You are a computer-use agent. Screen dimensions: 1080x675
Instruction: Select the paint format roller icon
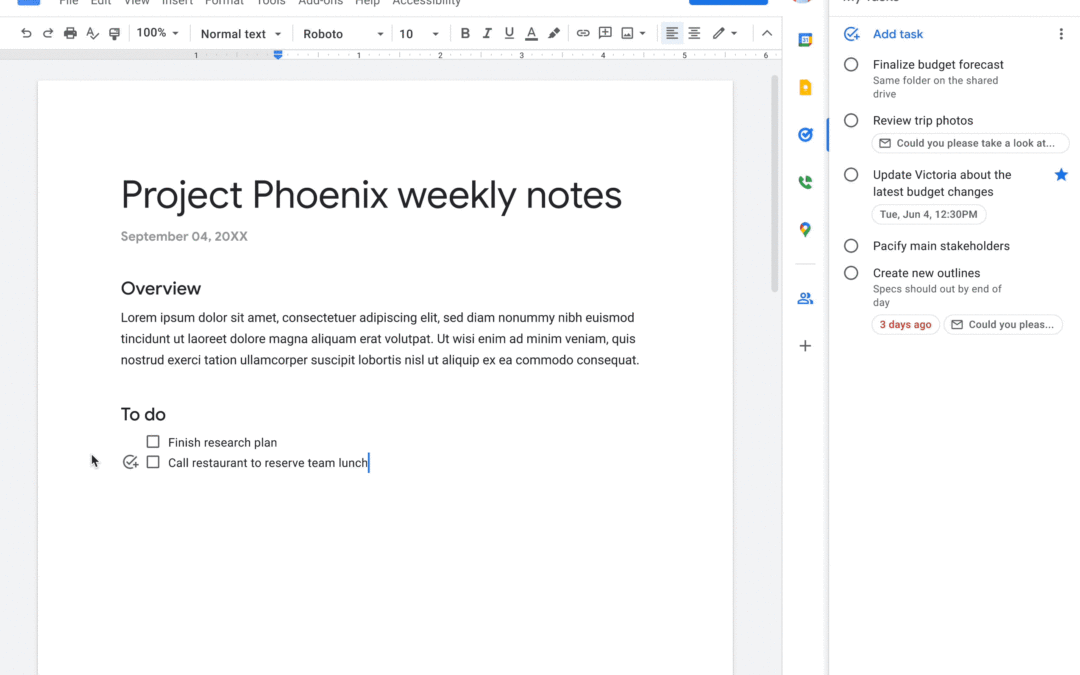pyautogui.click(x=114, y=33)
